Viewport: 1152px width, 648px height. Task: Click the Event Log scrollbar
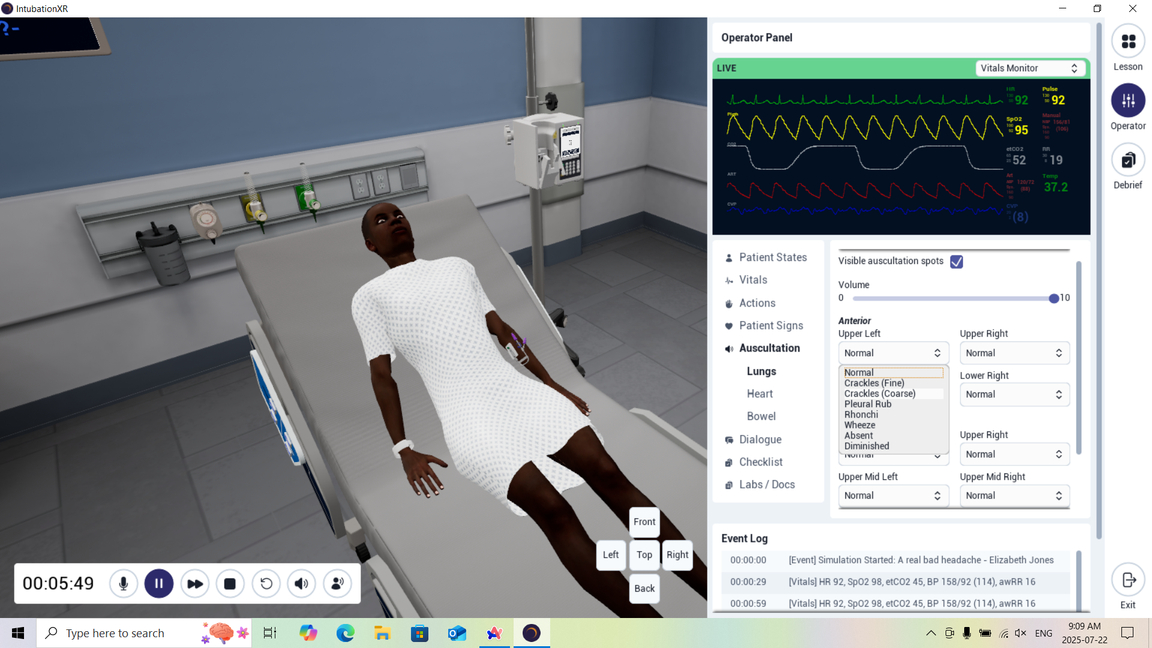pos(1079,579)
